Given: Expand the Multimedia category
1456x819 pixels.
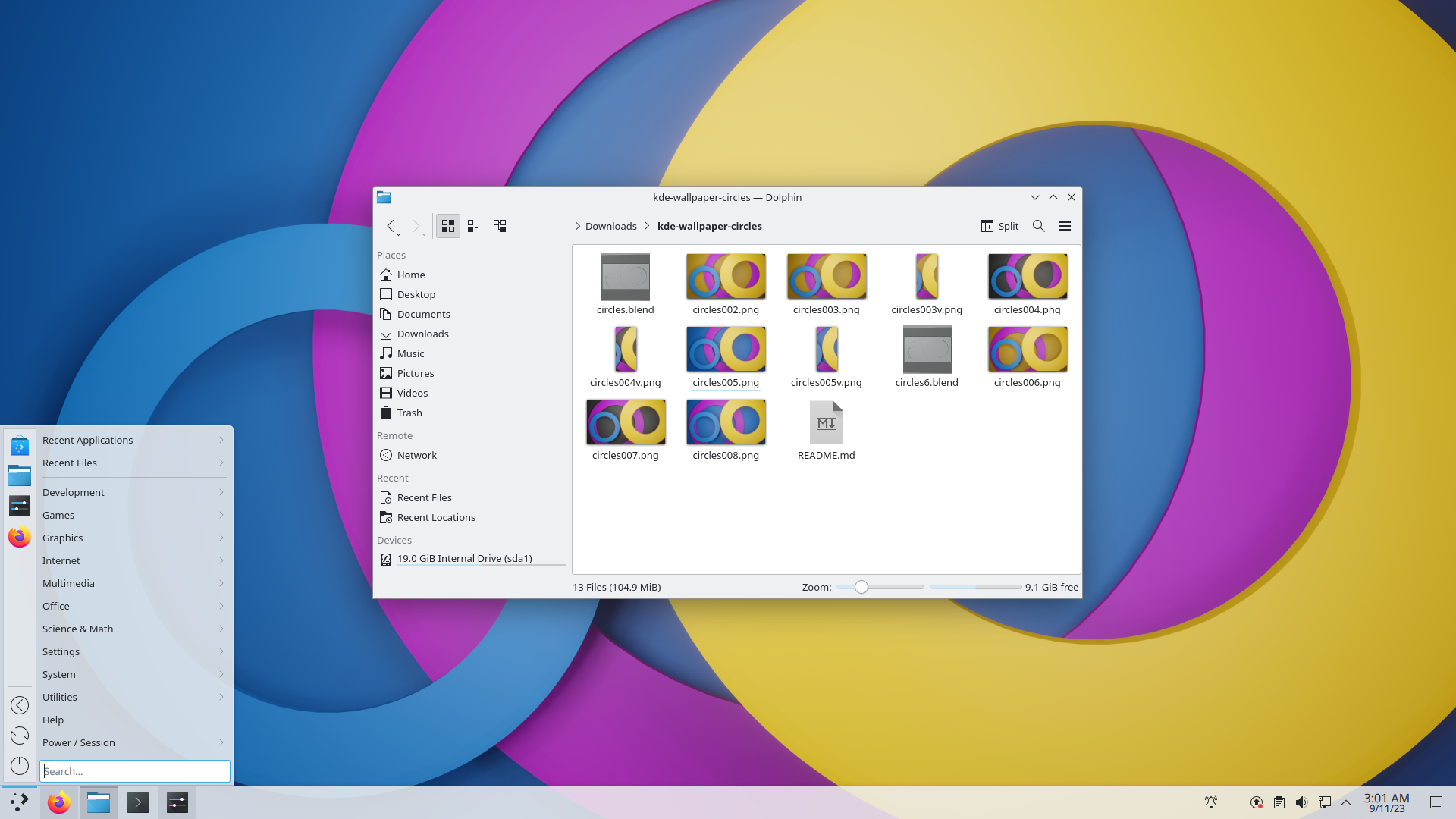Looking at the screenshot, I should point(133,583).
